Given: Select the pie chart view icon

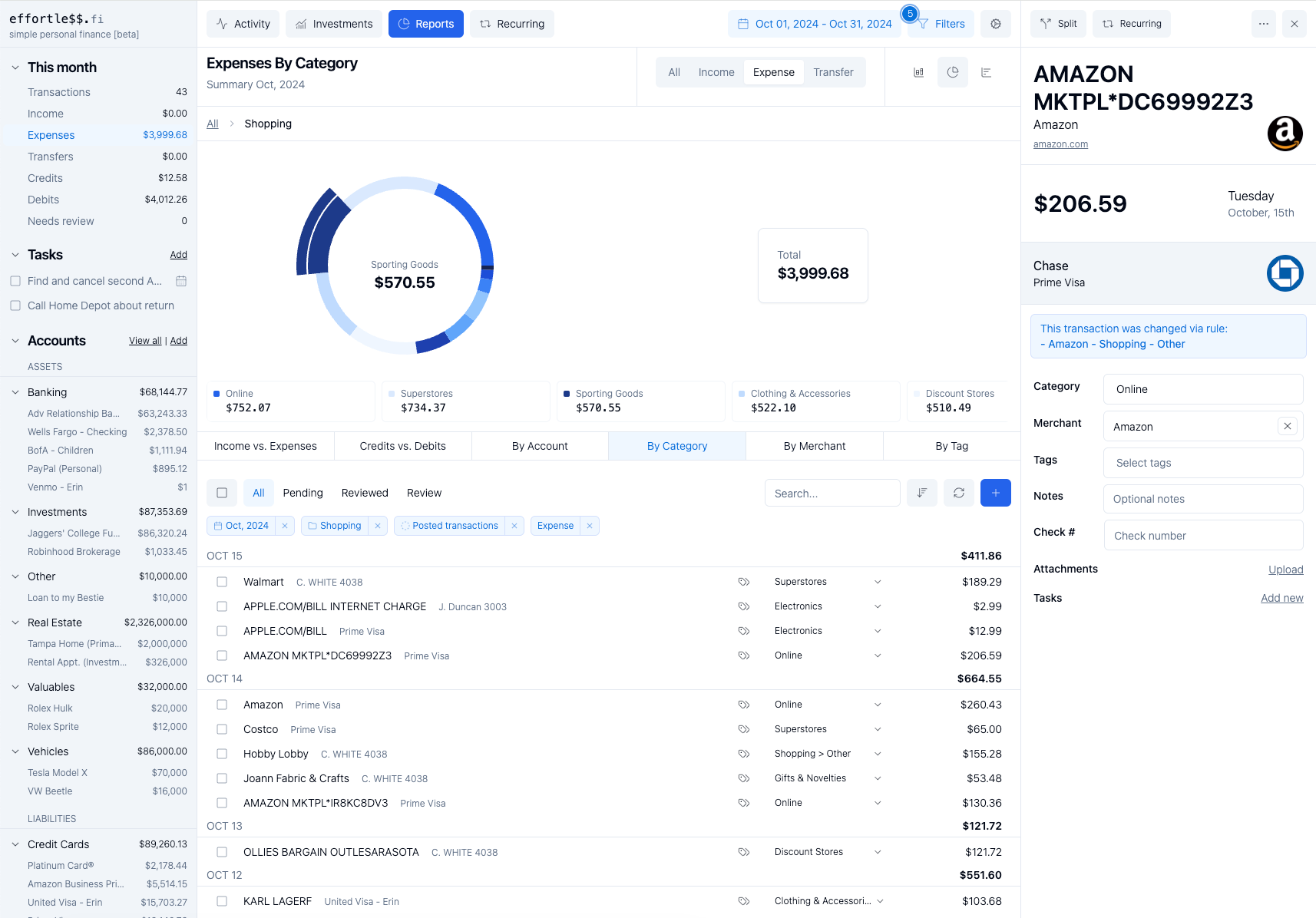Looking at the screenshot, I should (952, 72).
